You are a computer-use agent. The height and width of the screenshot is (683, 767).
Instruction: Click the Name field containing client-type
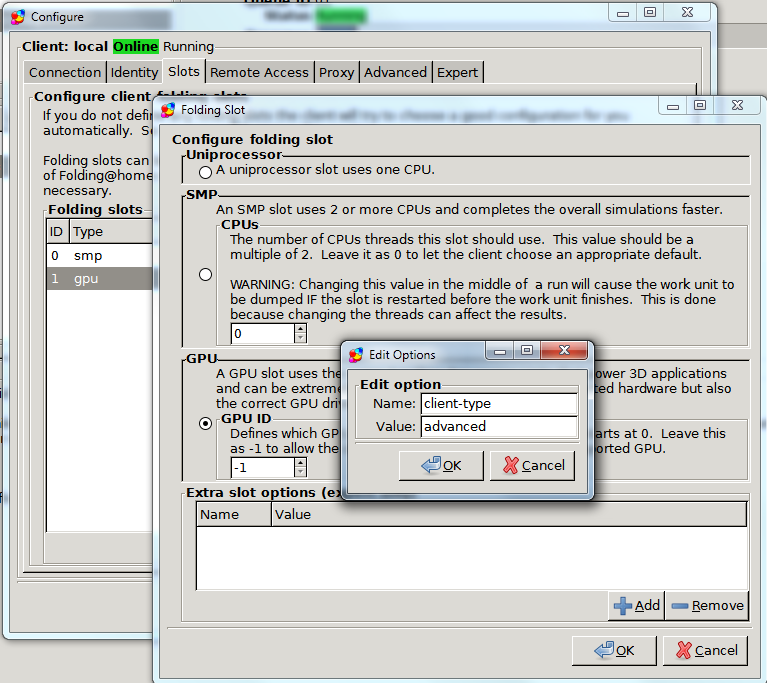click(x=499, y=404)
